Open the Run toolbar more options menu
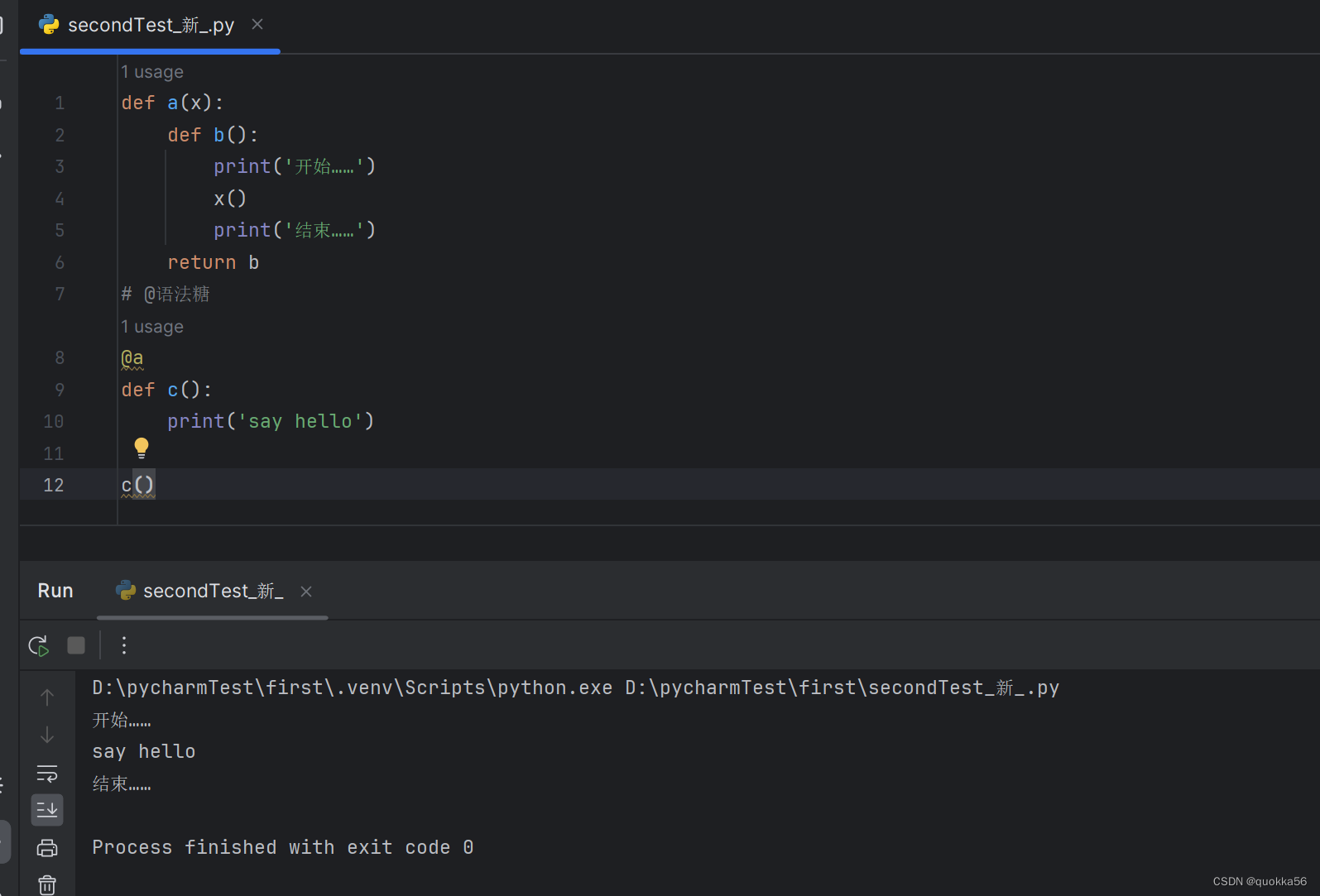Image resolution: width=1320 pixels, height=896 pixels. (124, 645)
